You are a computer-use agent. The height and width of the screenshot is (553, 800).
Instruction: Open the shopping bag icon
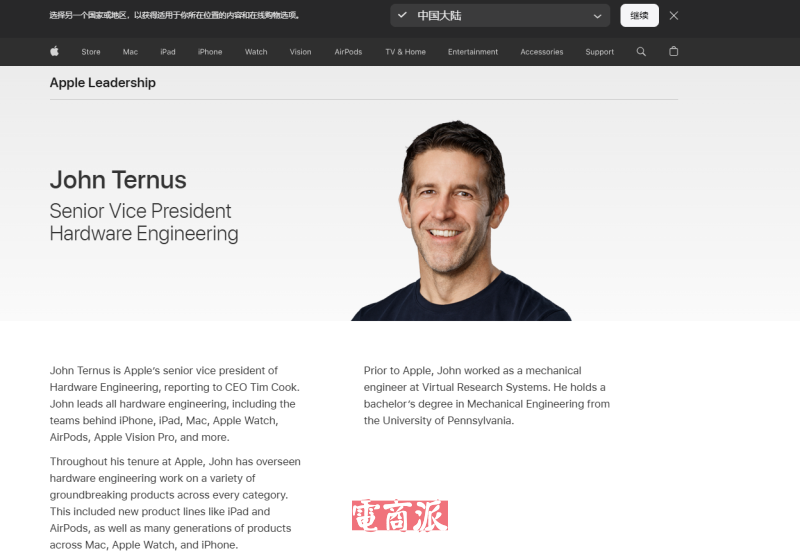pyautogui.click(x=673, y=52)
